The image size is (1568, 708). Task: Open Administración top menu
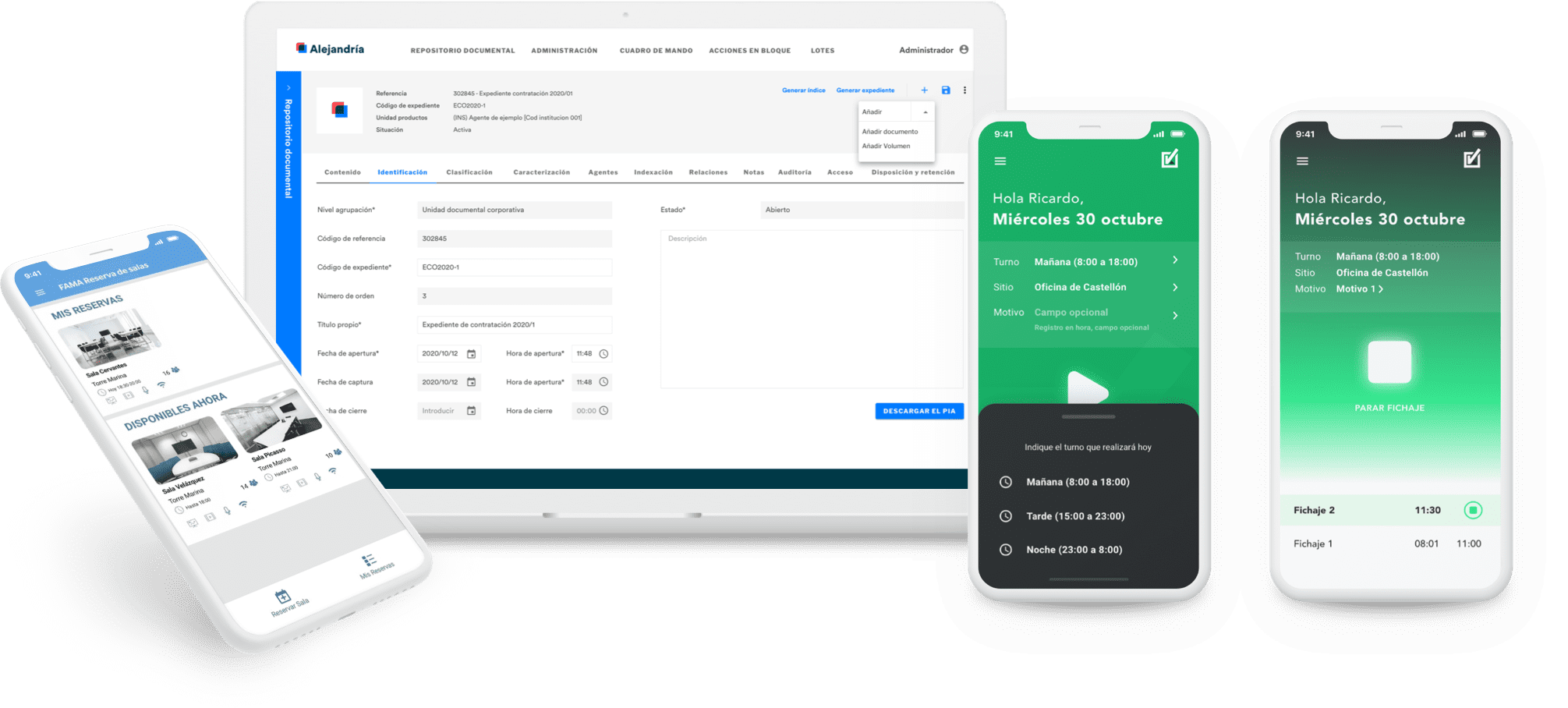coord(565,51)
